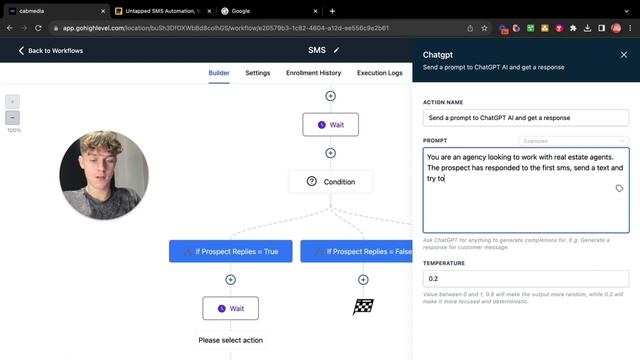This screenshot has width=640, height=360.
Task: Open the Settings tab
Action: [258, 73]
